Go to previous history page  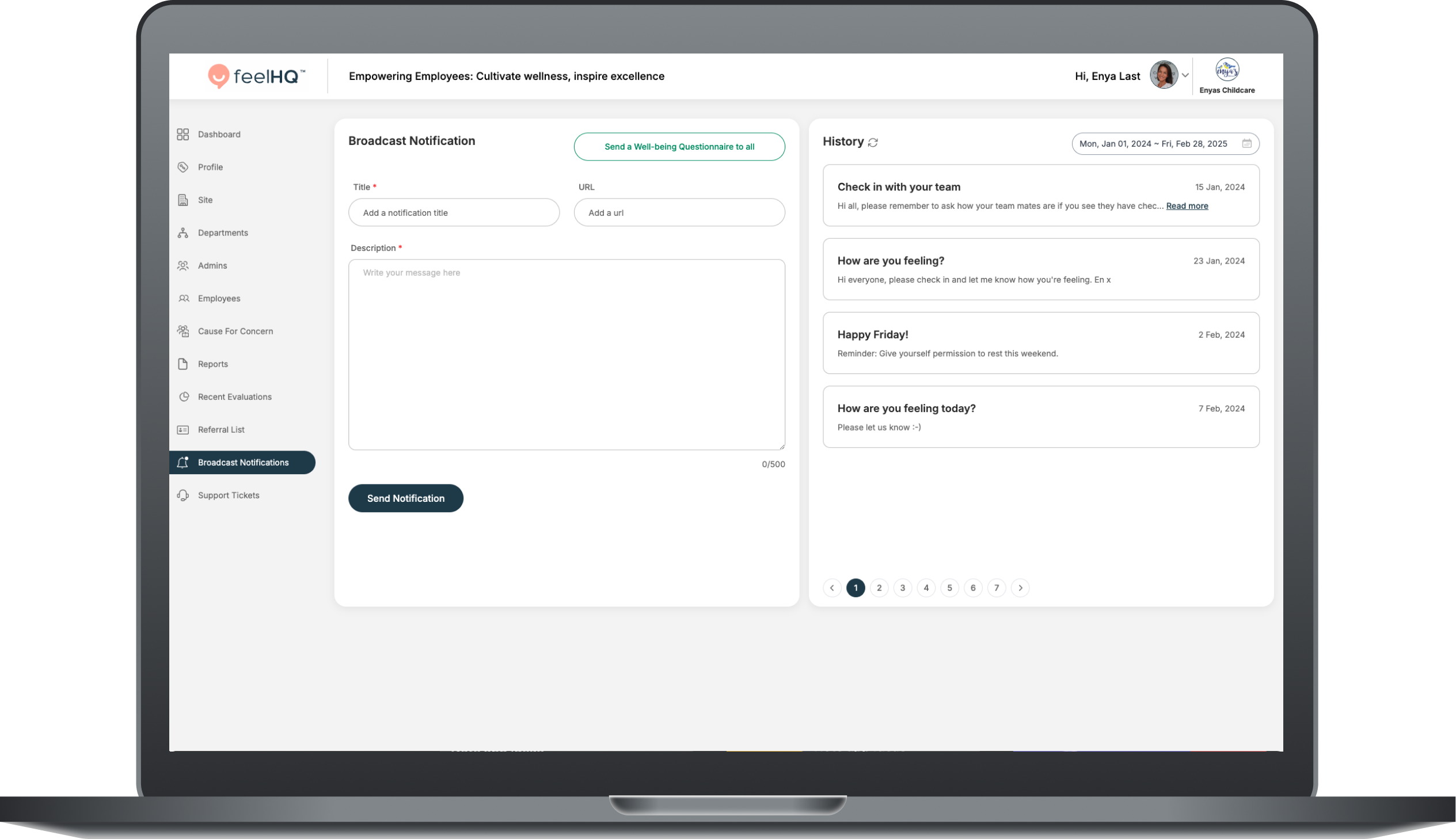pos(832,588)
